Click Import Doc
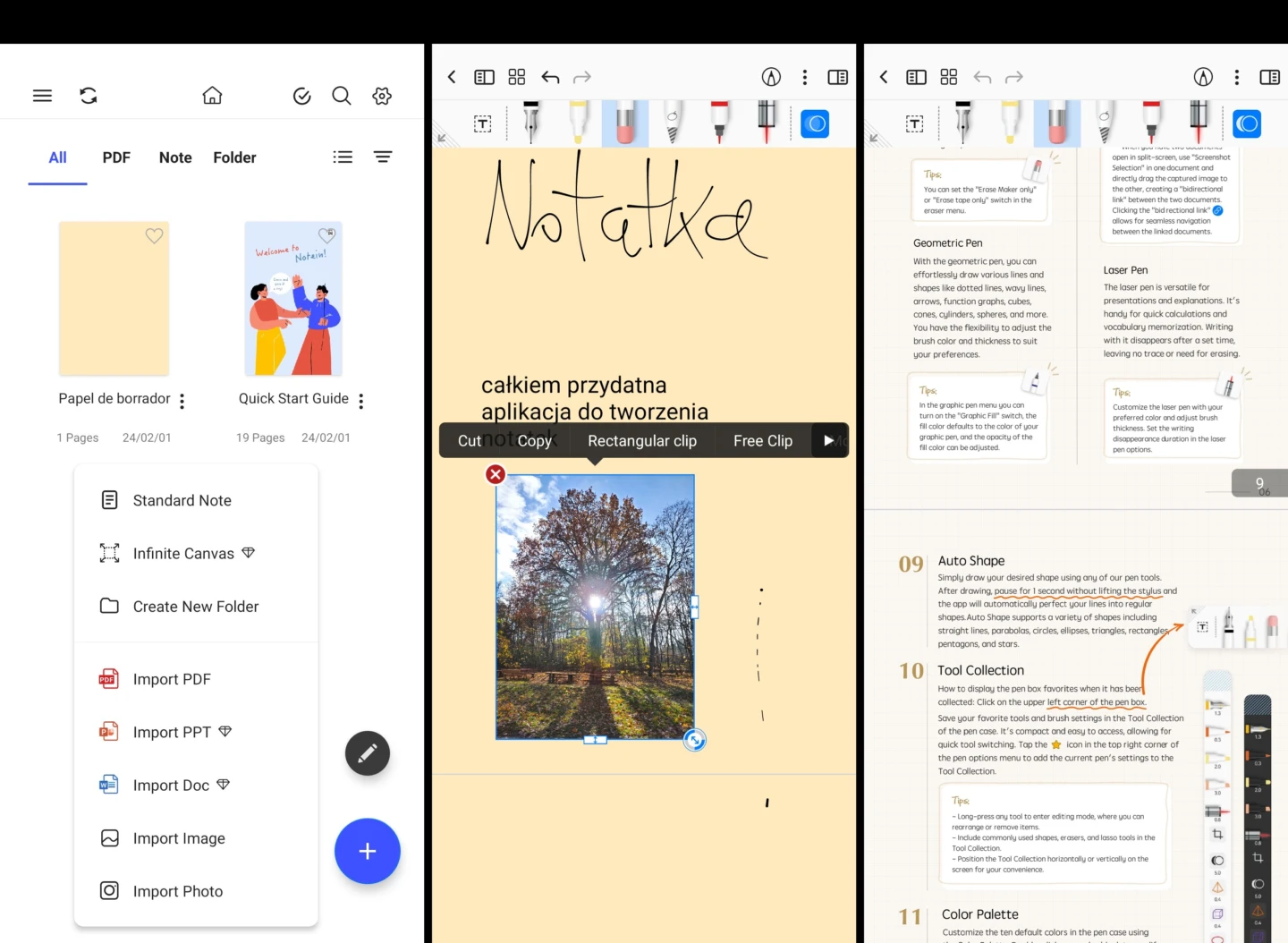 pyautogui.click(x=196, y=786)
